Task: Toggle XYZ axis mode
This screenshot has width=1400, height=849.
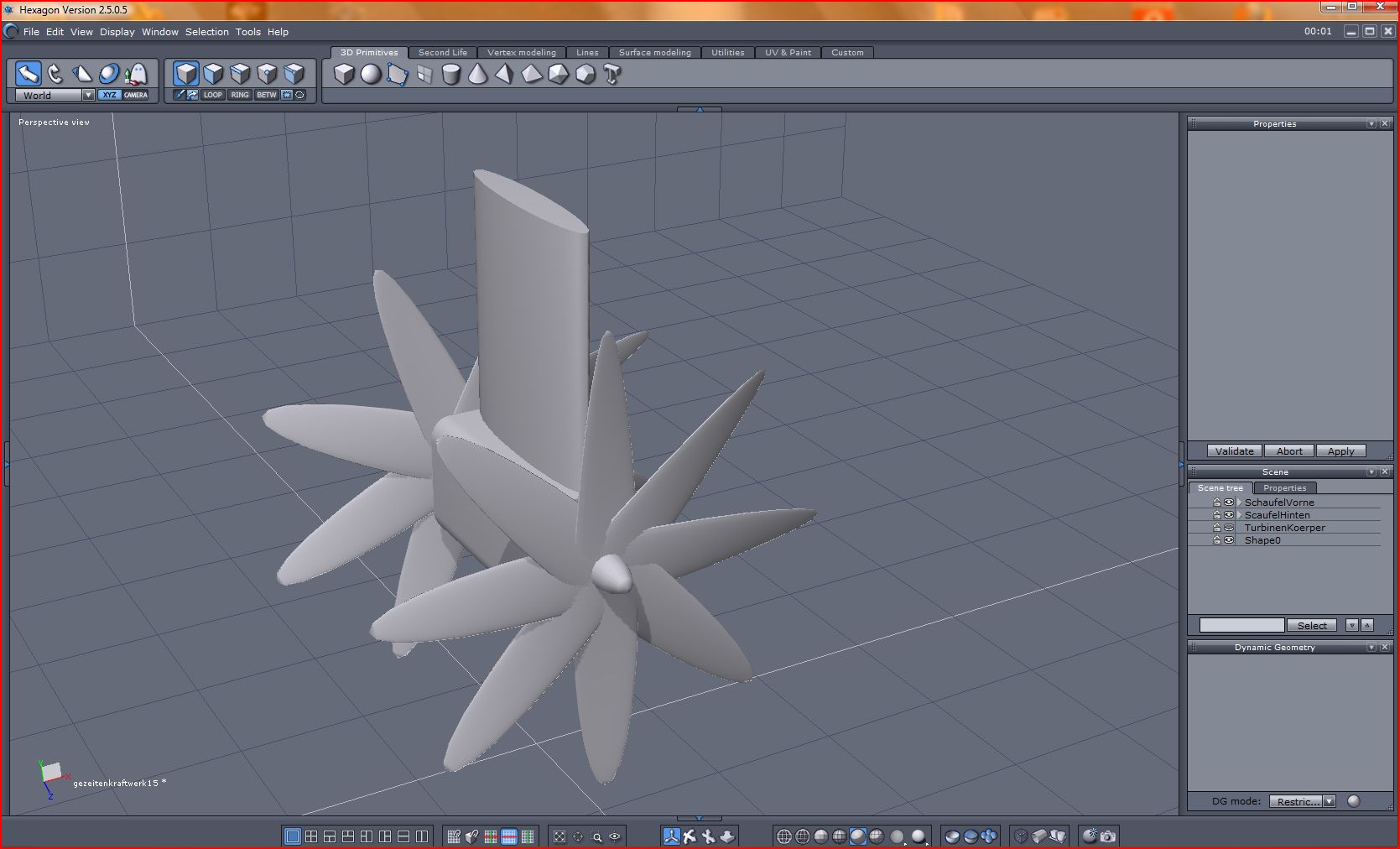Action: coord(110,96)
